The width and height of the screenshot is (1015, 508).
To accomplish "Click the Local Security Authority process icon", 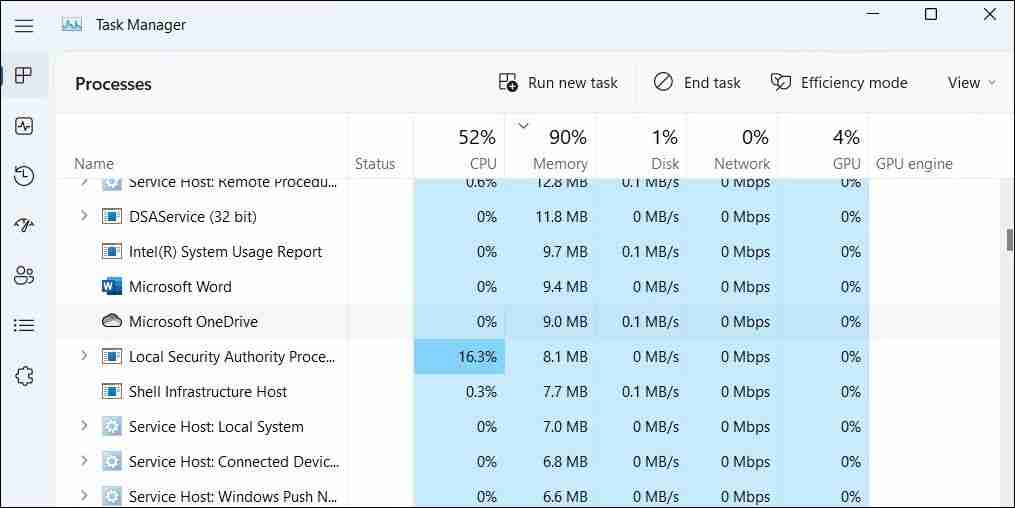I will [112, 356].
